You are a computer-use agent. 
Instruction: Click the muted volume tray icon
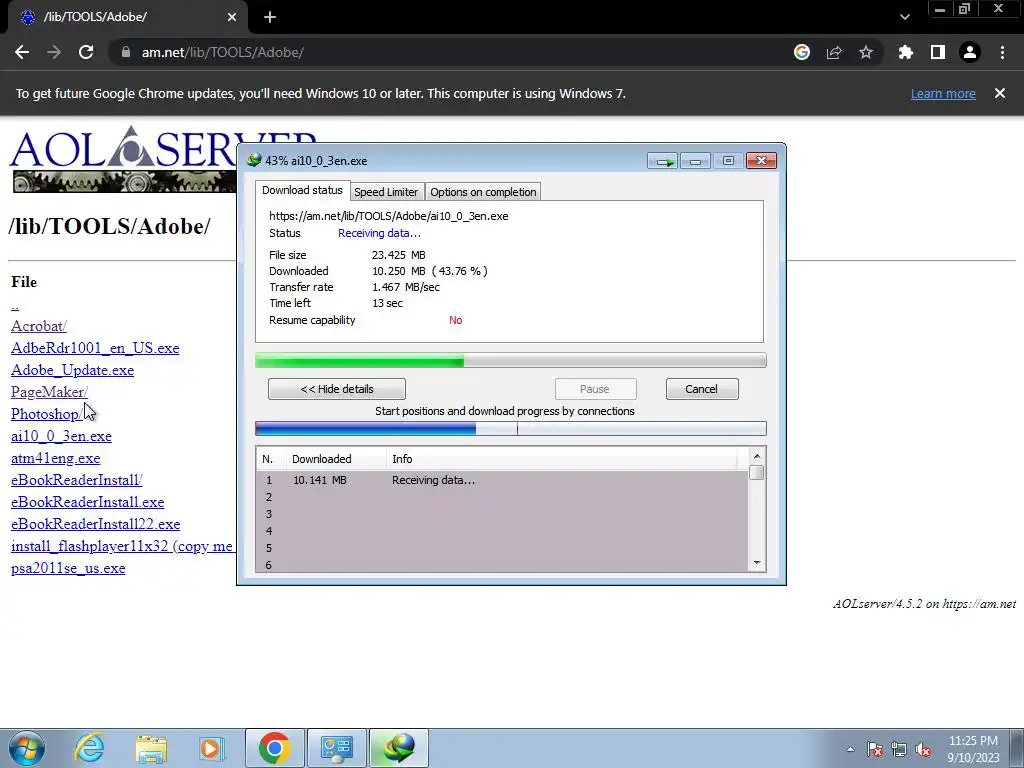[x=923, y=749]
